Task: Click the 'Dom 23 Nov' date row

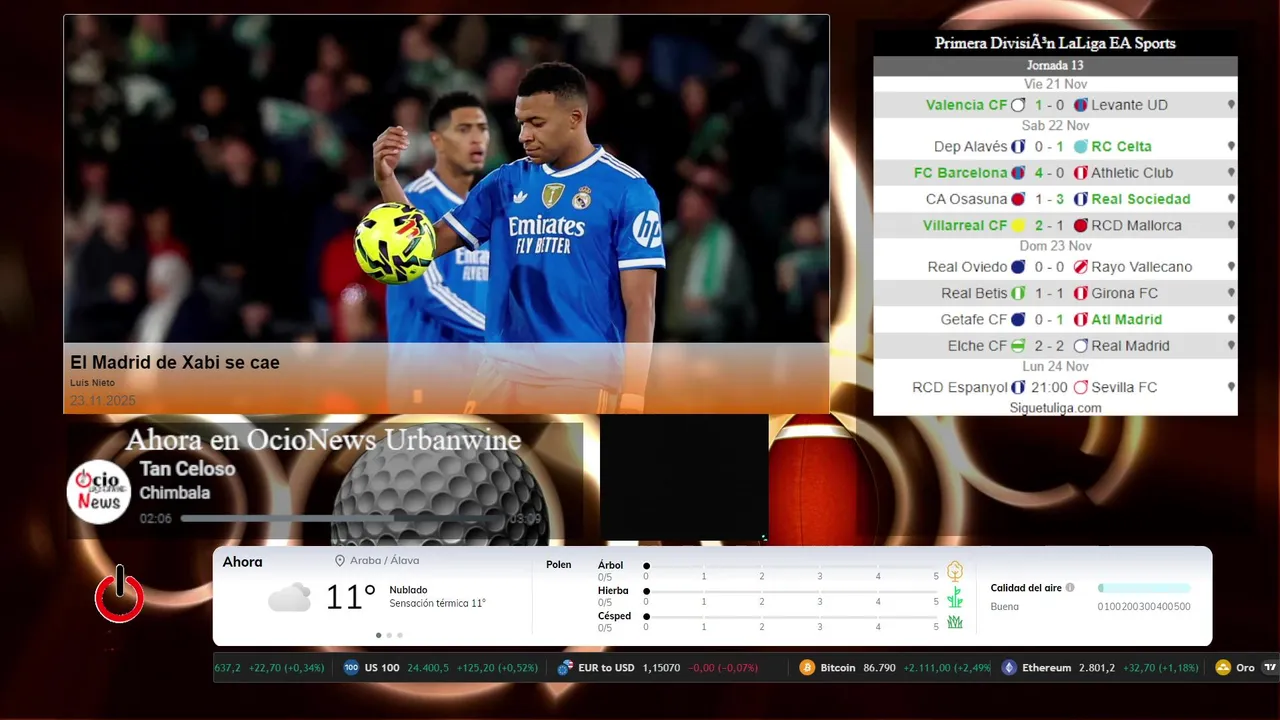Action: coord(1055,246)
